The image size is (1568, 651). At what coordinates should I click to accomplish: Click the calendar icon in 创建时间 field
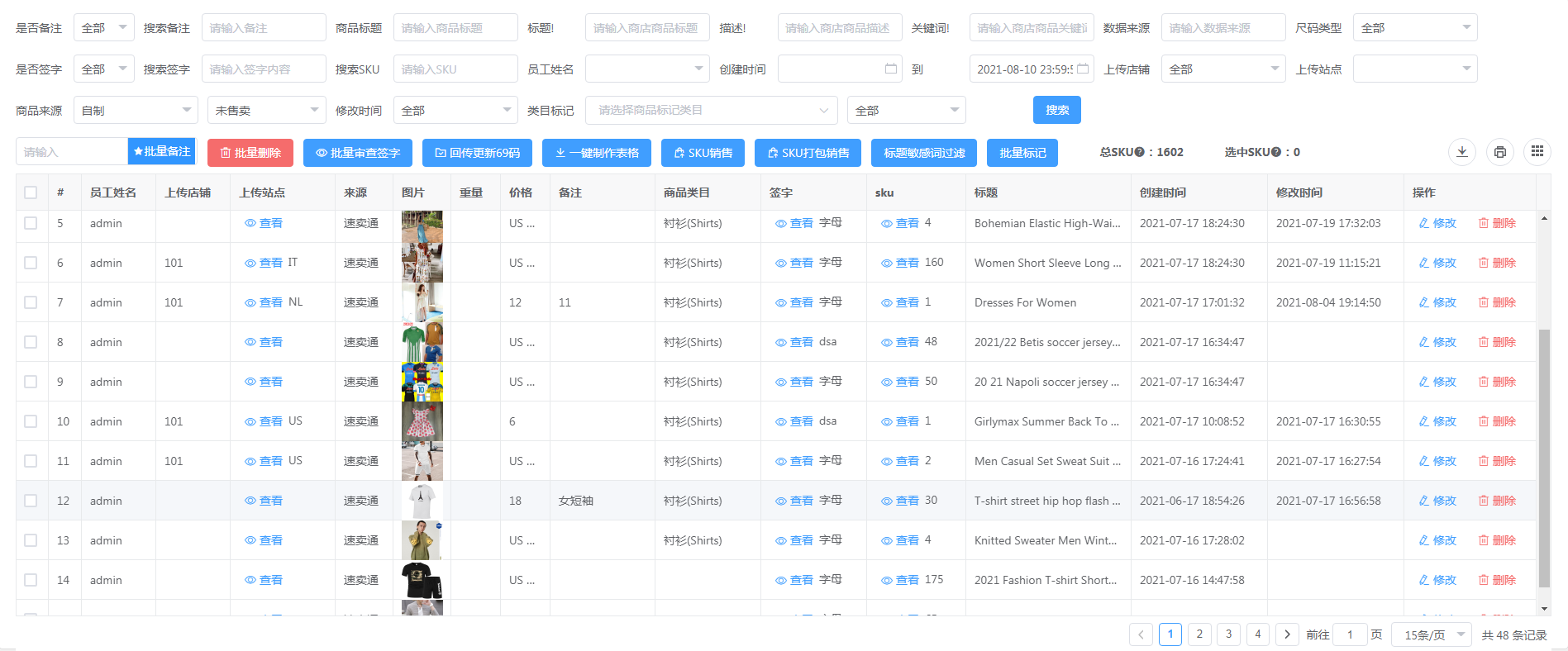(x=890, y=69)
